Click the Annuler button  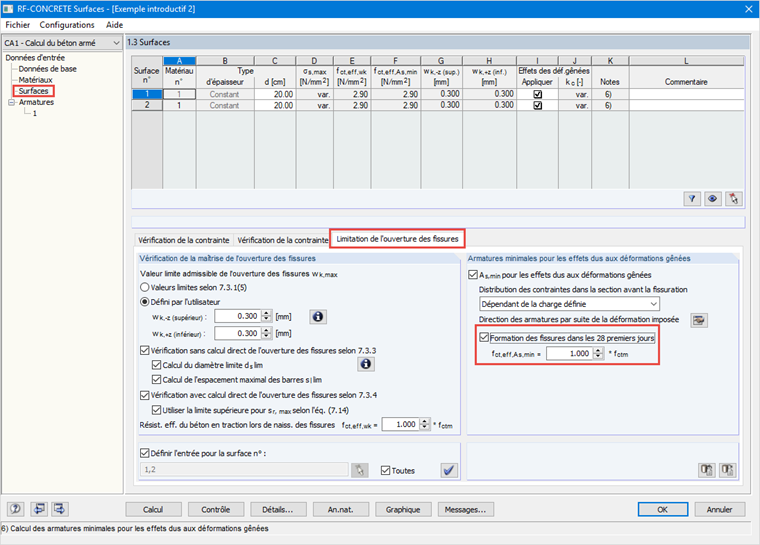click(719, 509)
